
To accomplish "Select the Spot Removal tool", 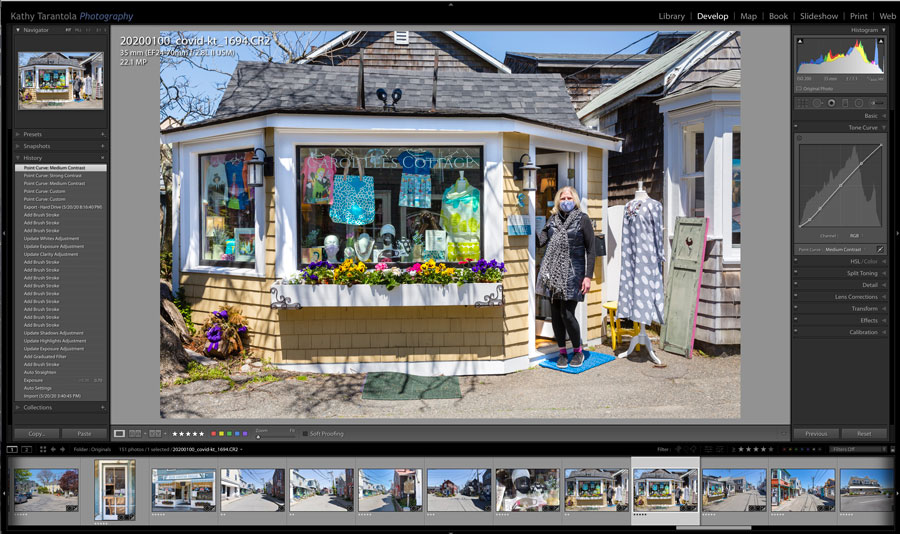I will click(x=817, y=102).
